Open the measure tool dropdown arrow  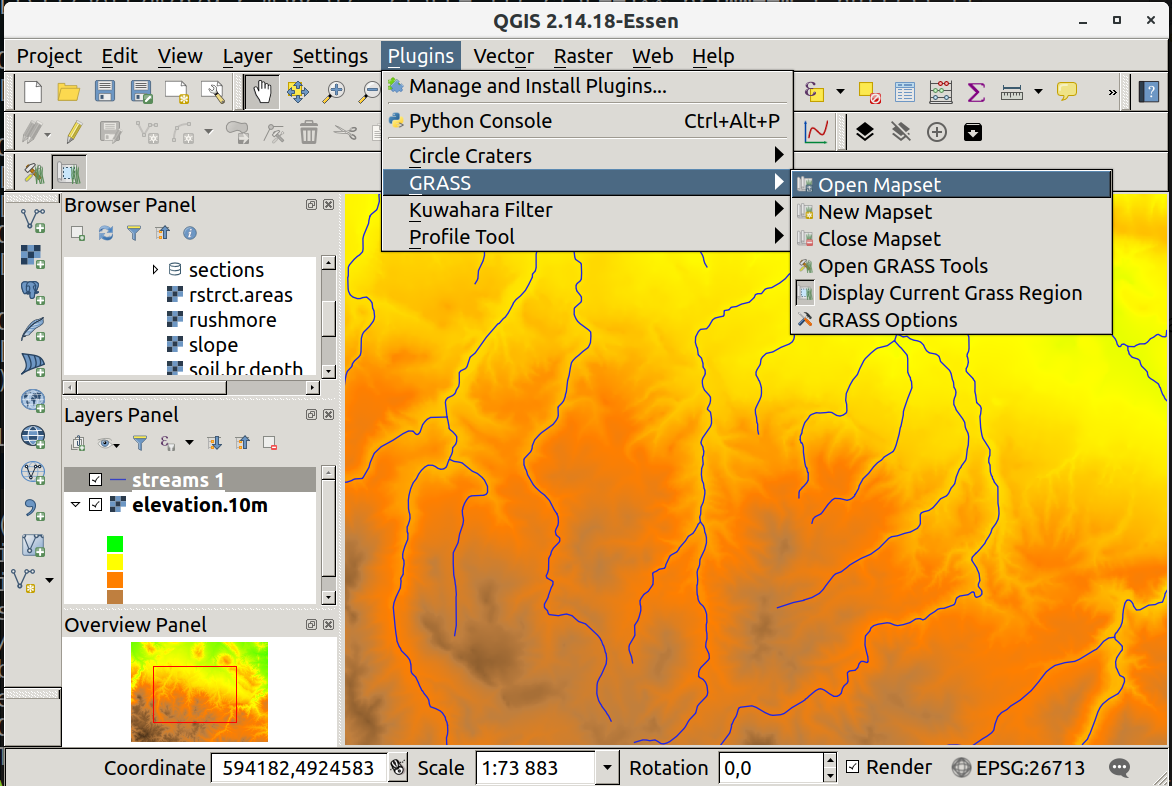pyautogui.click(x=1038, y=92)
